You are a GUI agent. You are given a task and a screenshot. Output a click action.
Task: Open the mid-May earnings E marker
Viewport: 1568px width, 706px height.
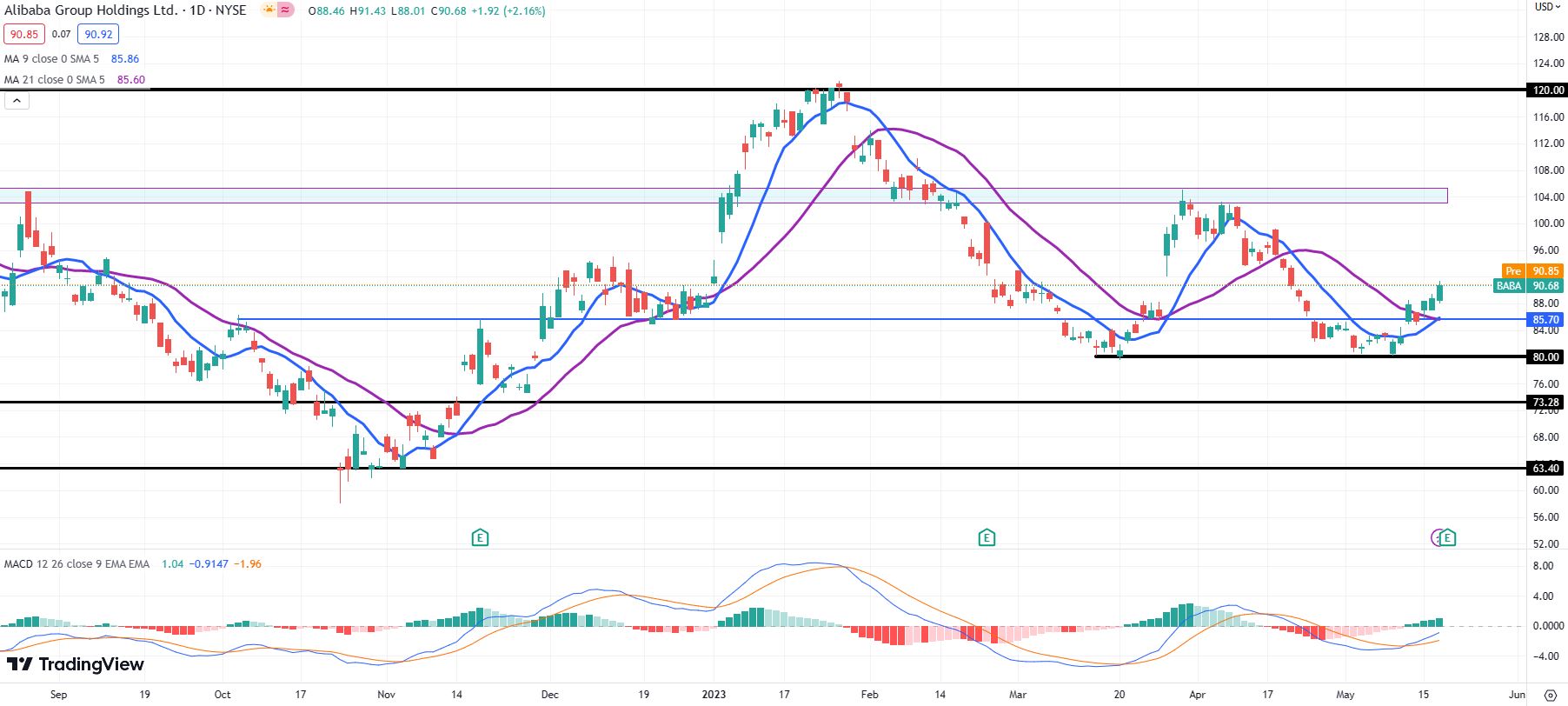click(x=1447, y=538)
